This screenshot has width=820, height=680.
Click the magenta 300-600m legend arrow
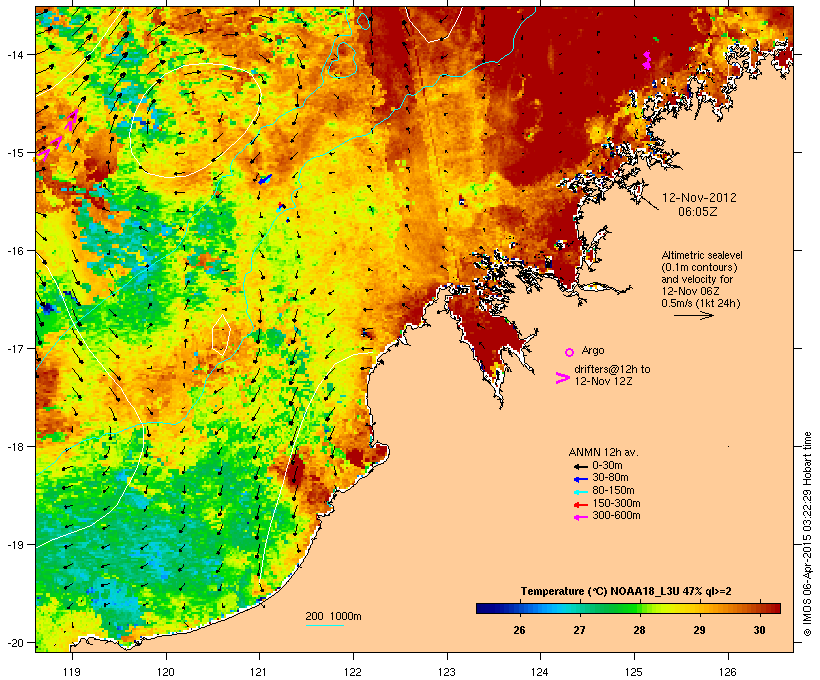[x=580, y=517]
